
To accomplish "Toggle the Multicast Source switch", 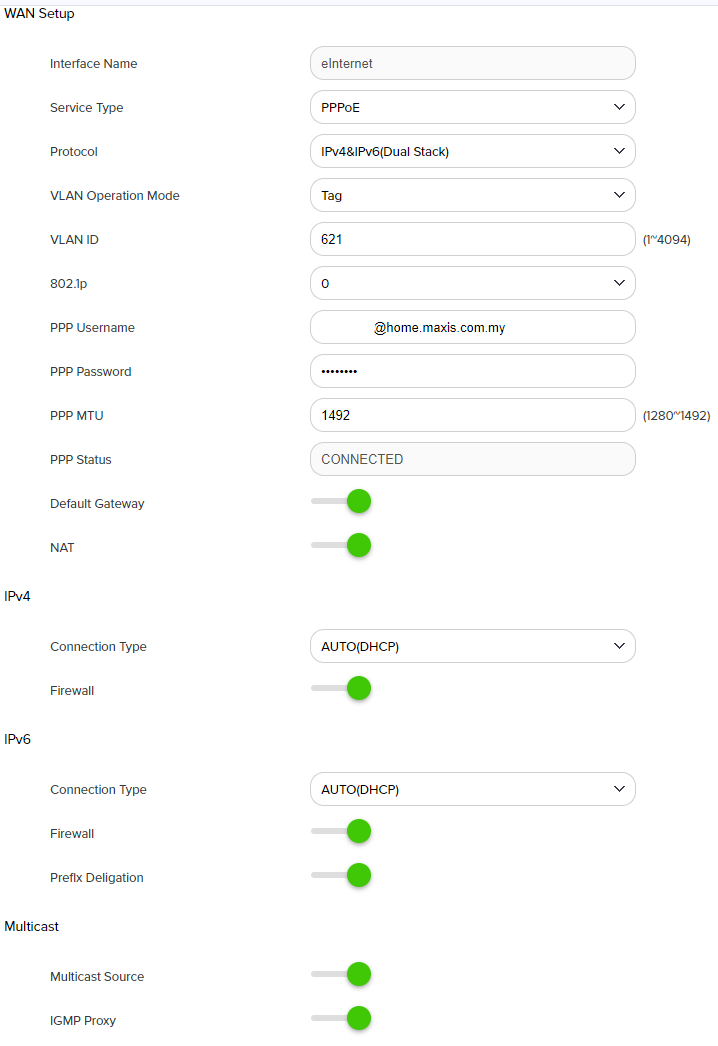I will [x=342, y=975].
